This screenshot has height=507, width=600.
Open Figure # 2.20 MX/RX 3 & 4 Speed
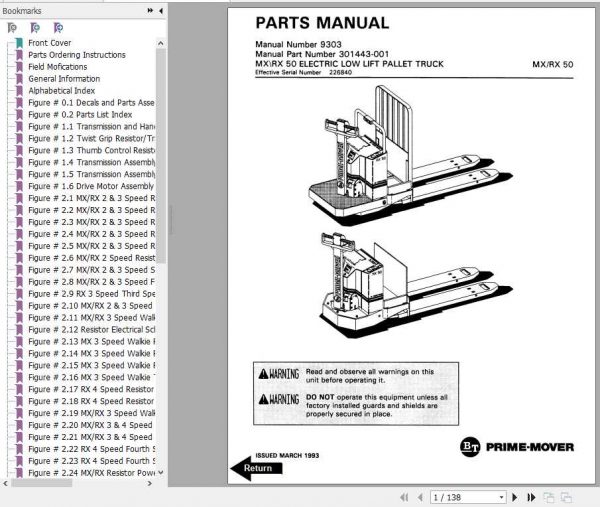point(90,425)
